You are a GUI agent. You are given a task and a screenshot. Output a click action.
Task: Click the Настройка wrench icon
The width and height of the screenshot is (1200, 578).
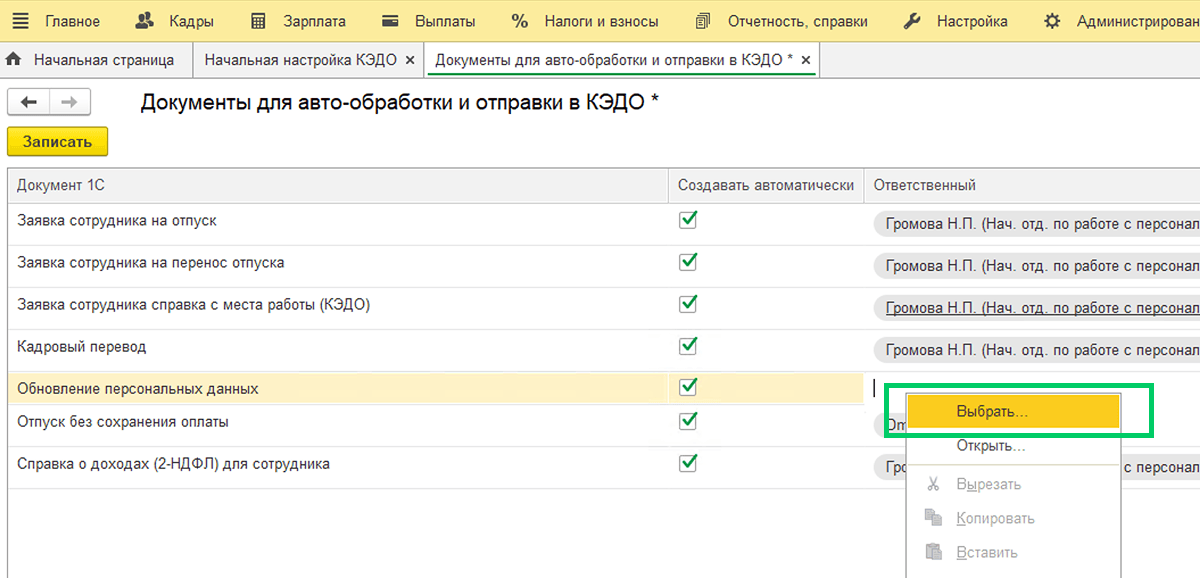(912, 20)
